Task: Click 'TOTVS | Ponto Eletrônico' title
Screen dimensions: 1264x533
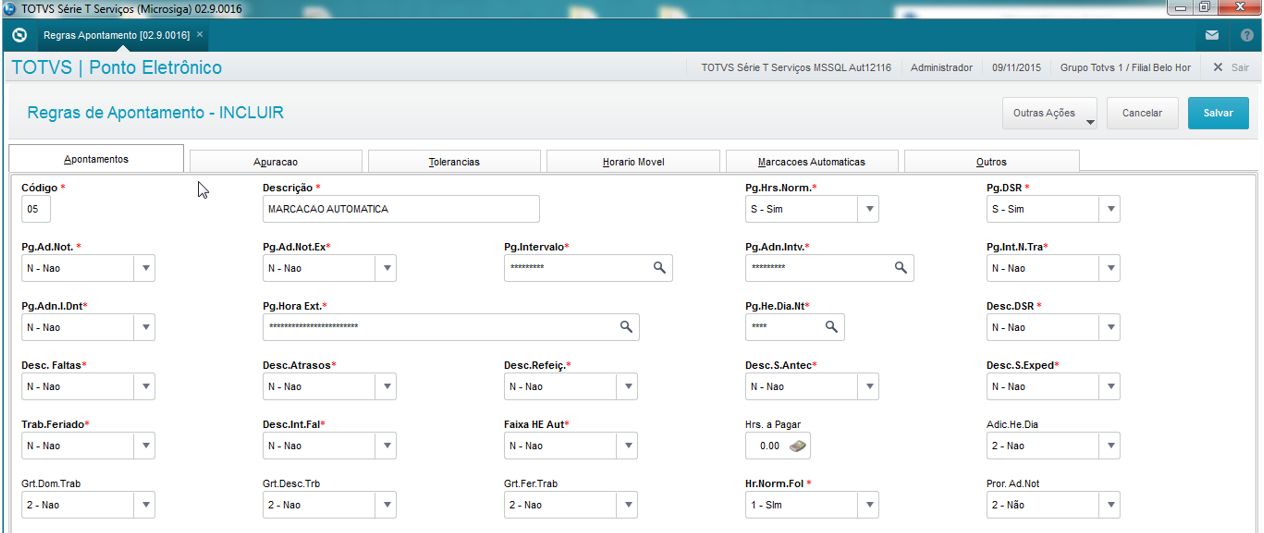Action: 117,68
